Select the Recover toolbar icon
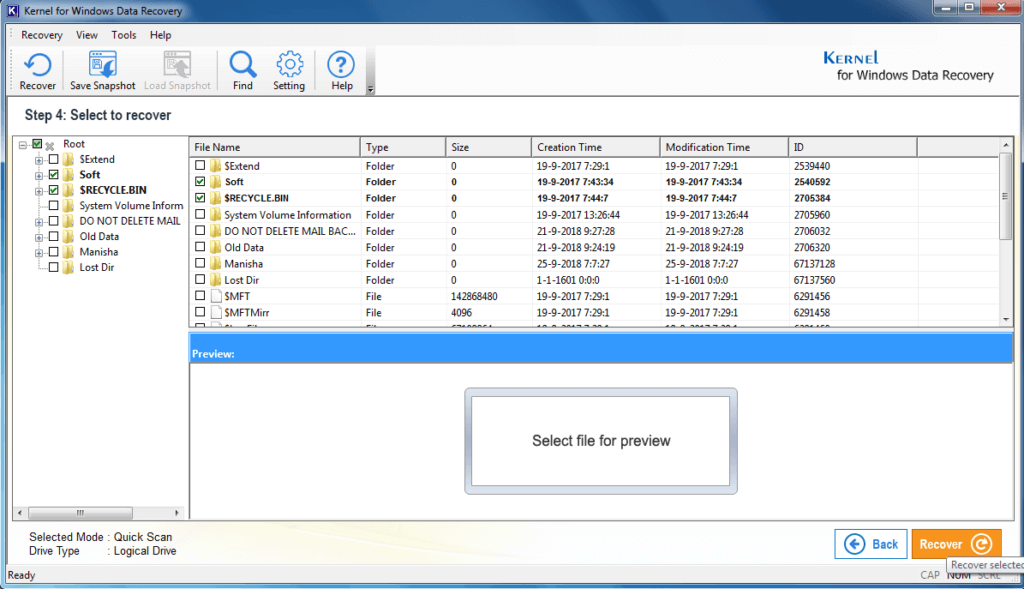Screen dimensions: 1024x589 pos(37,68)
